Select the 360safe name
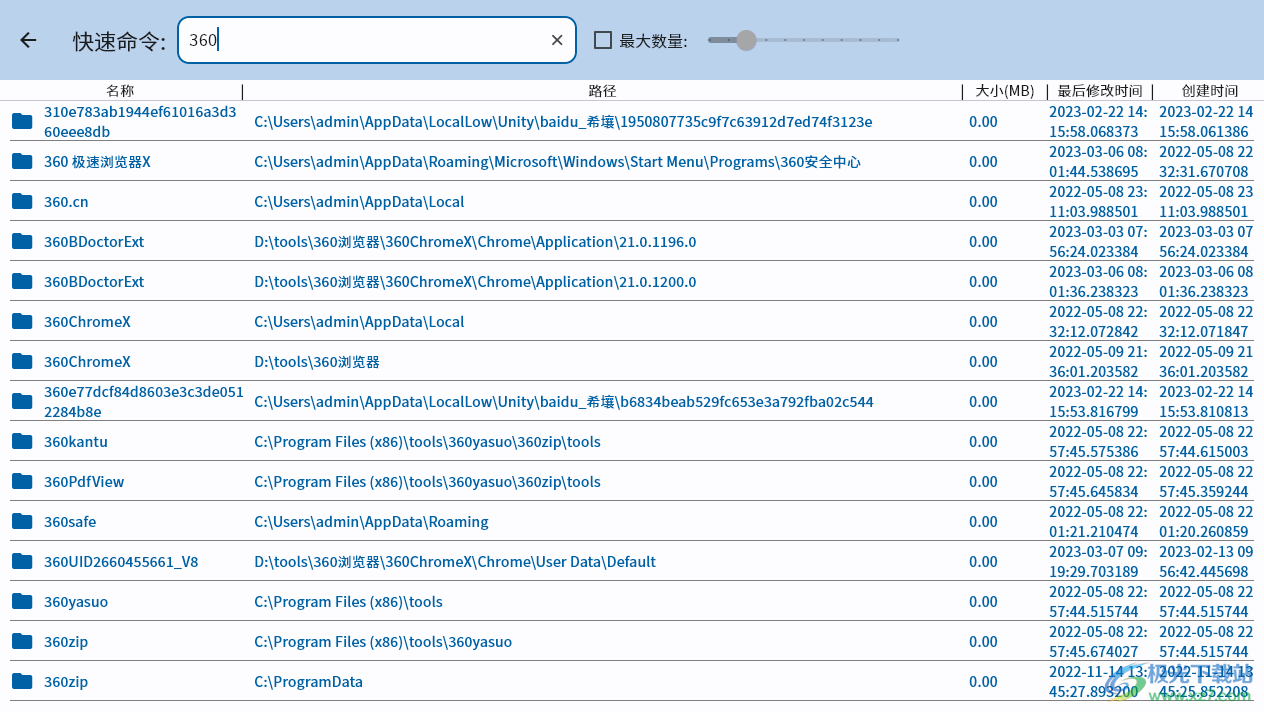Image resolution: width=1264 pixels, height=712 pixels. coord(70,522)
